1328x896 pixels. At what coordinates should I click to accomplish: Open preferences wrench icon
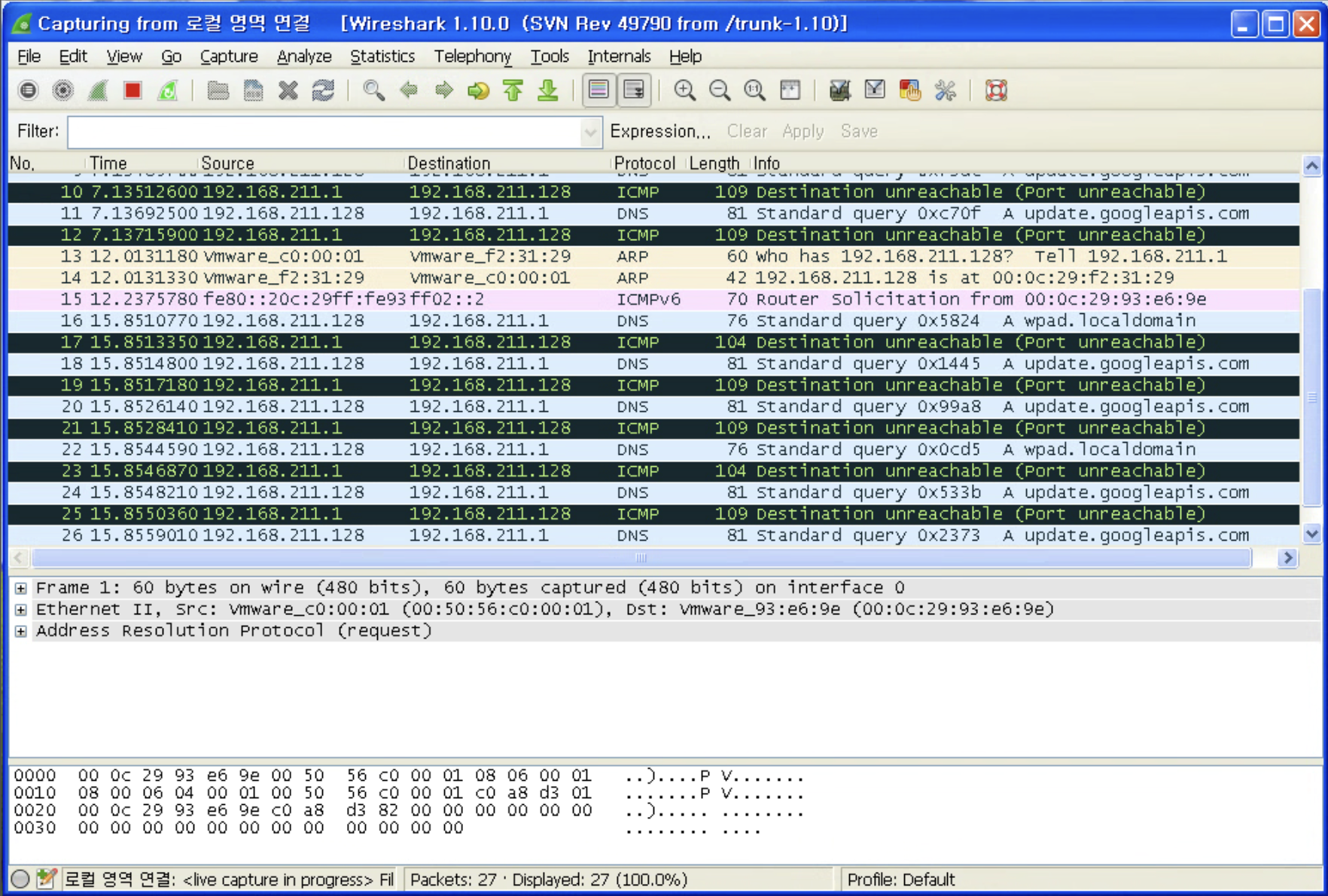(946, 90)
